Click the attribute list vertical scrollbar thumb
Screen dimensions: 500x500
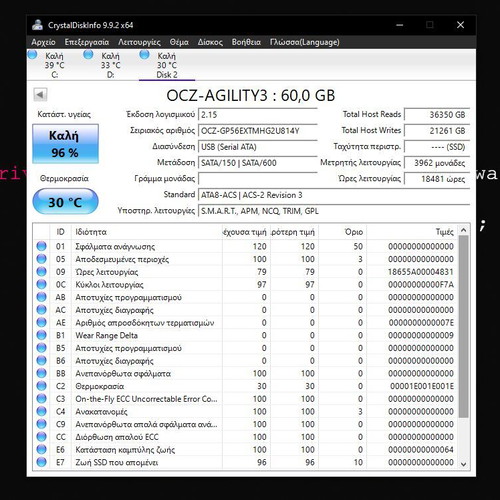pos(464,326)
